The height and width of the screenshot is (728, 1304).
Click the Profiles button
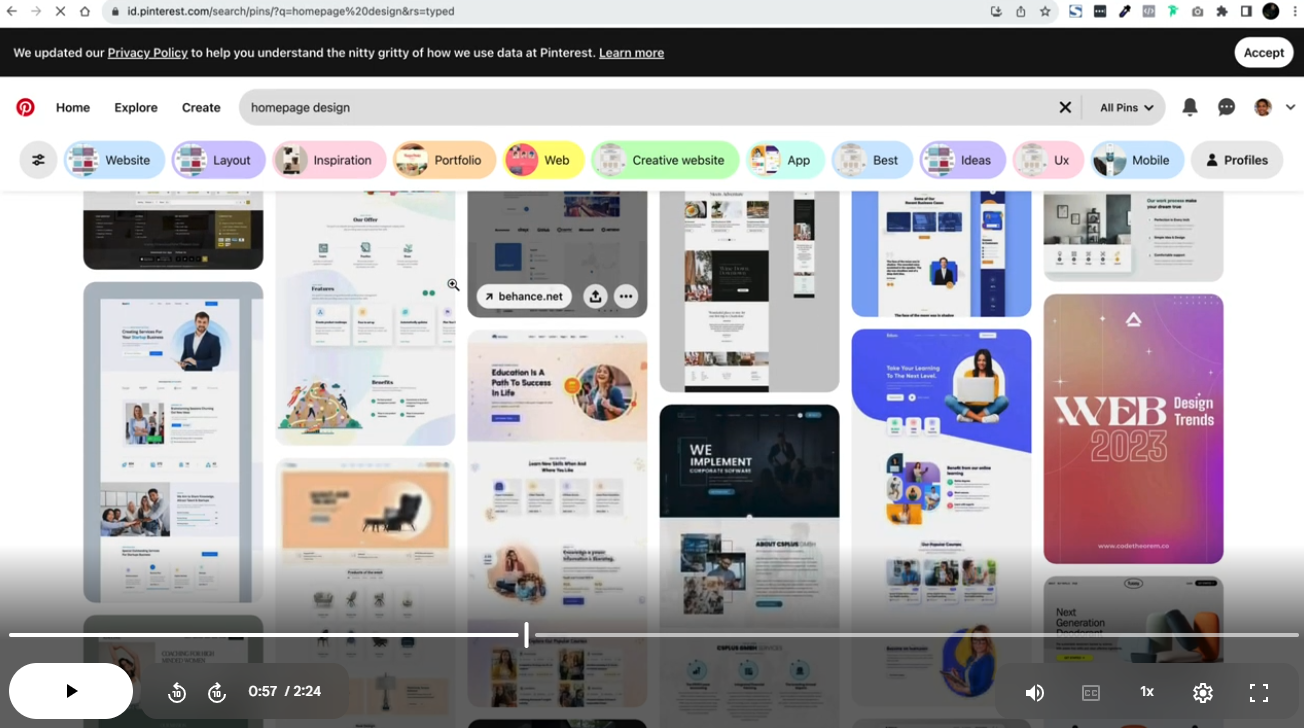[x=1237, y=160]
